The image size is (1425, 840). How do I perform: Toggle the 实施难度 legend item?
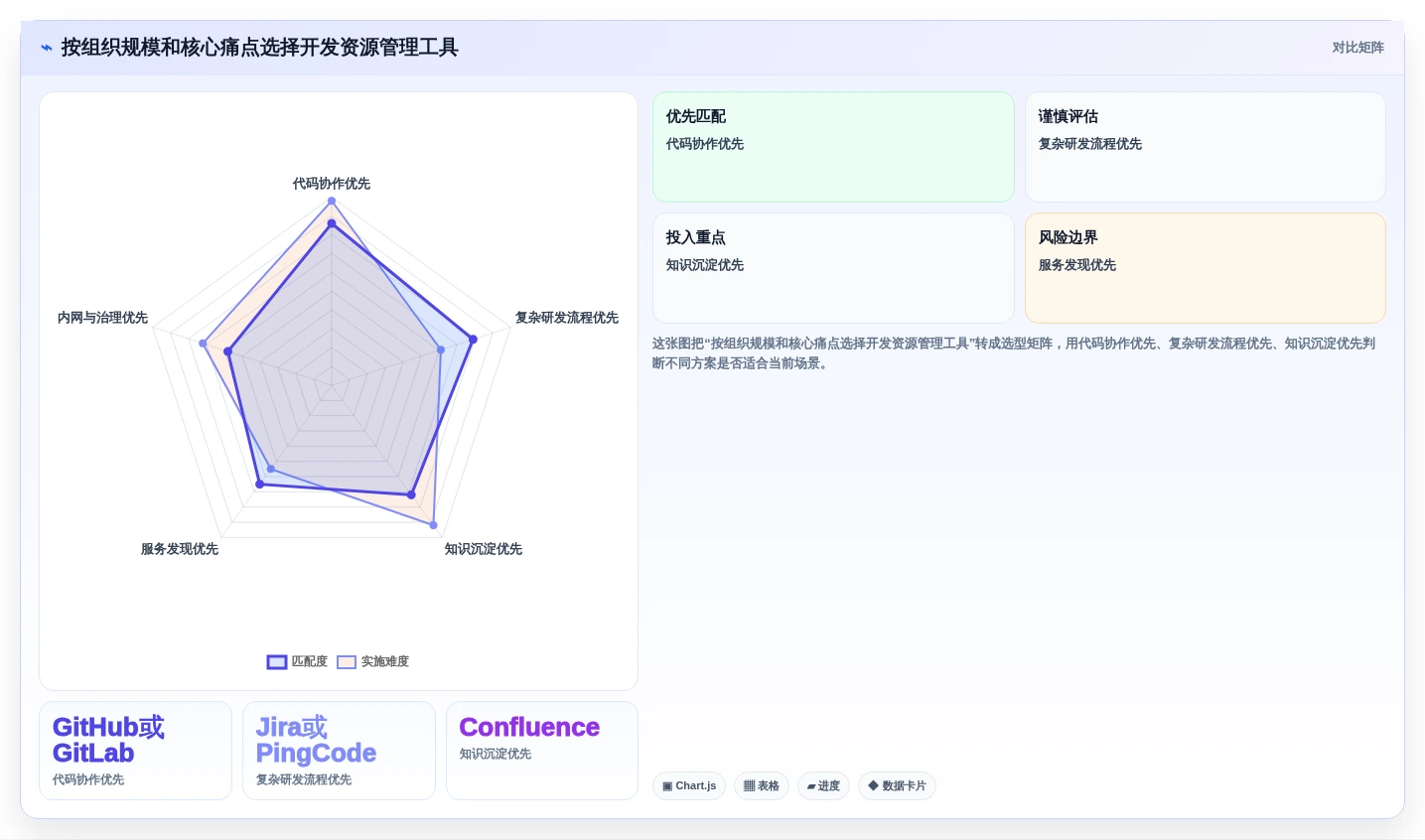pyautogui.click(x=372, y=661)
